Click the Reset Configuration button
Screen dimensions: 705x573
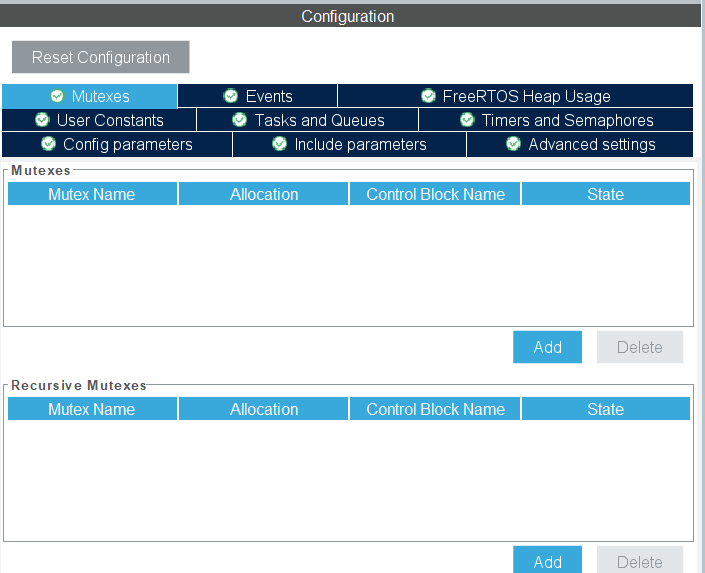[101, 57]
